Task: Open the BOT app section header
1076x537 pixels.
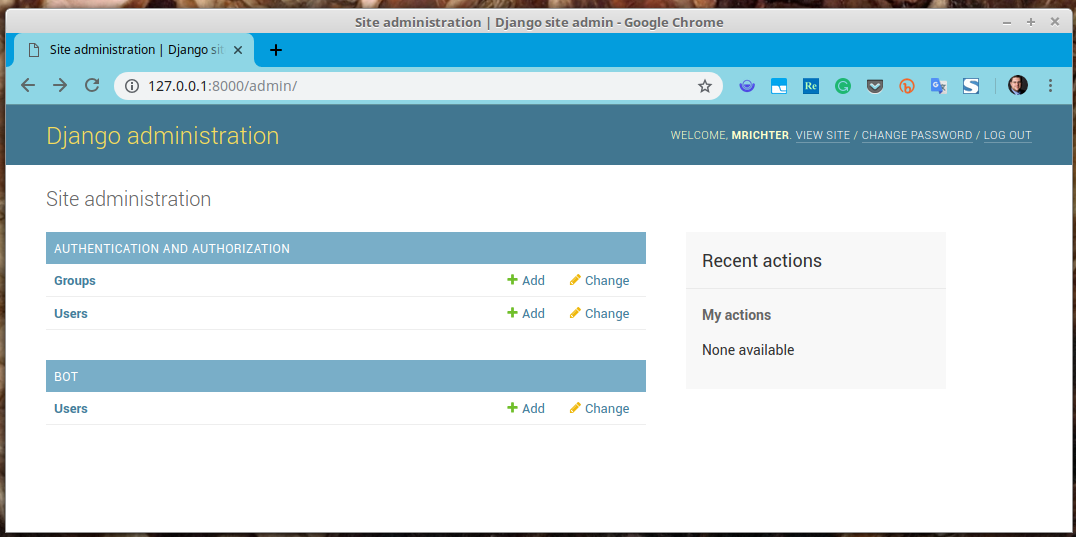Action: pos(66,377)
